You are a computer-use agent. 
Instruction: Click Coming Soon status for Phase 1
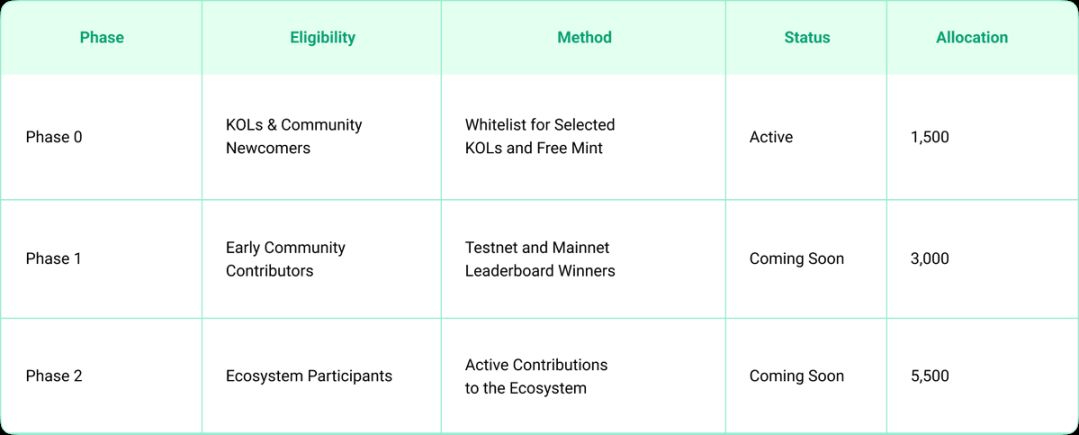[797, 259]
